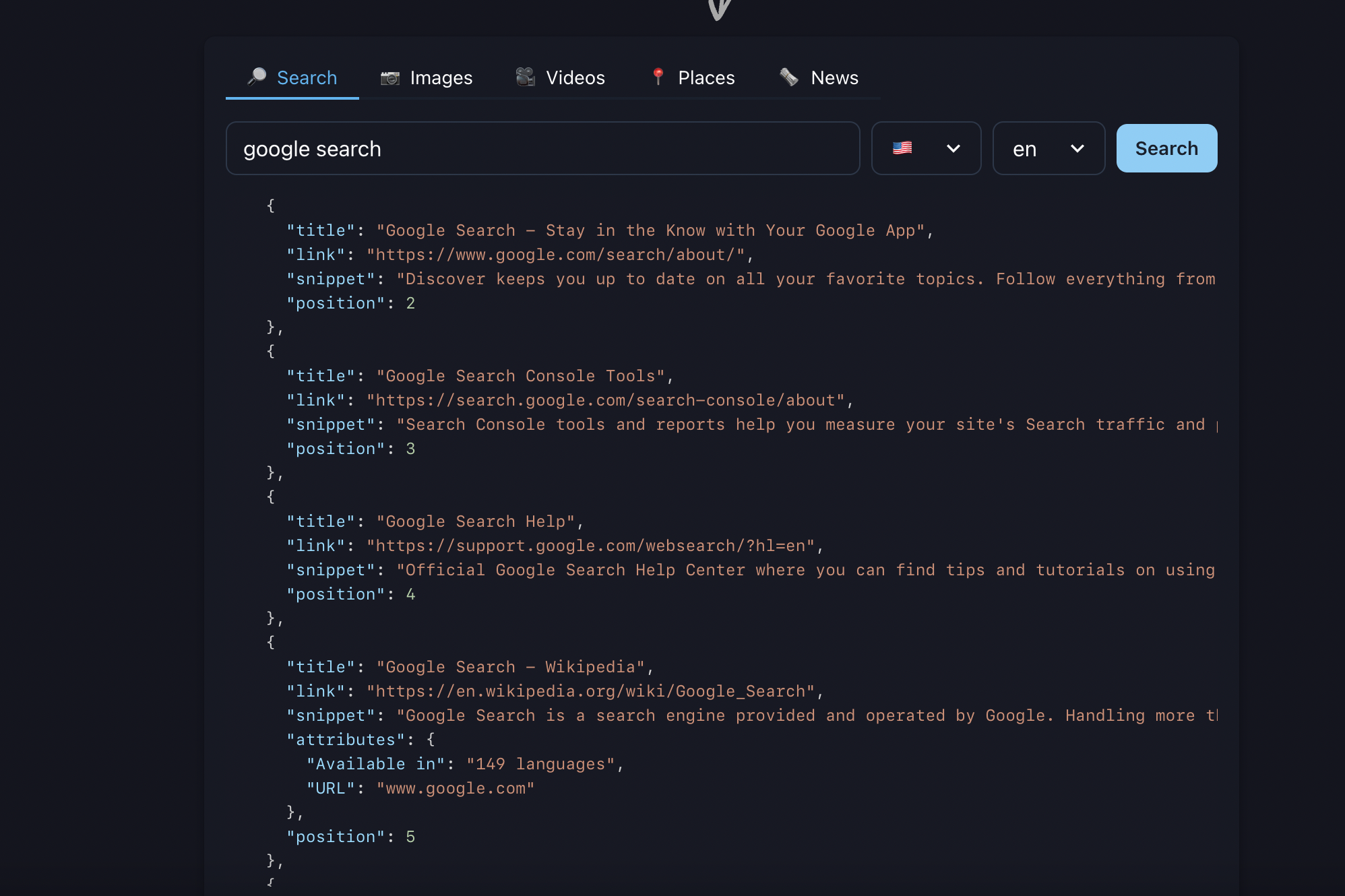Image resolution: width=1345 pixels, height=896 pixels.
Task: Click the Videos tab icon toggle
Action: [524, 78]
